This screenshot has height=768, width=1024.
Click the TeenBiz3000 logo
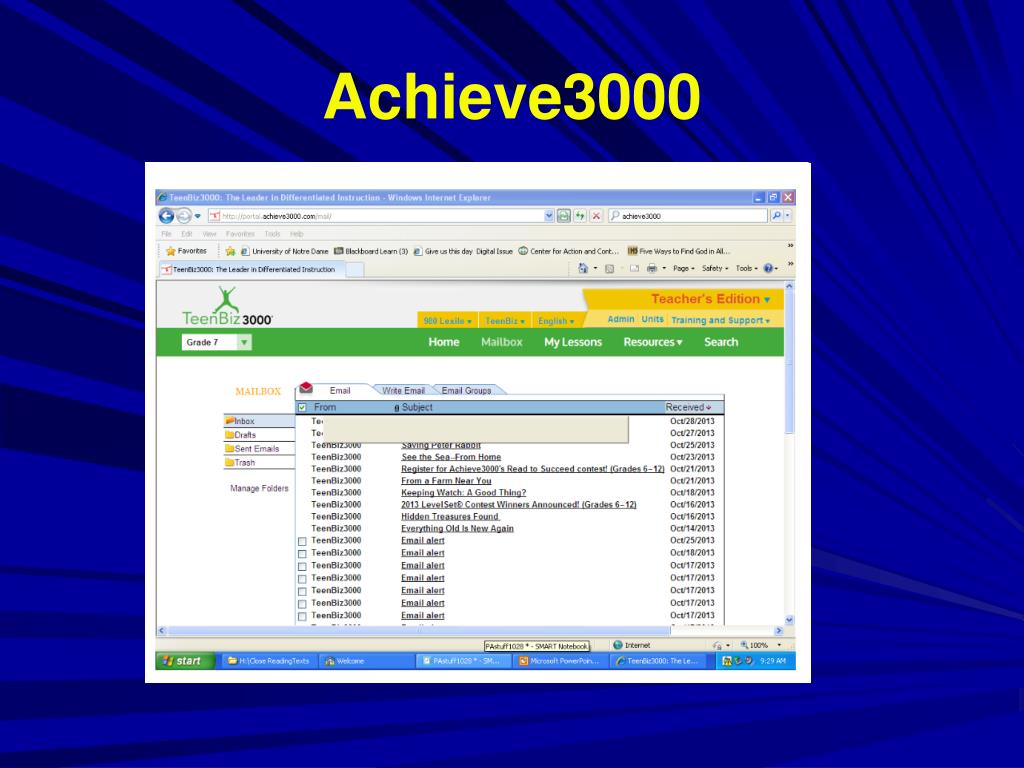[227, 306]
